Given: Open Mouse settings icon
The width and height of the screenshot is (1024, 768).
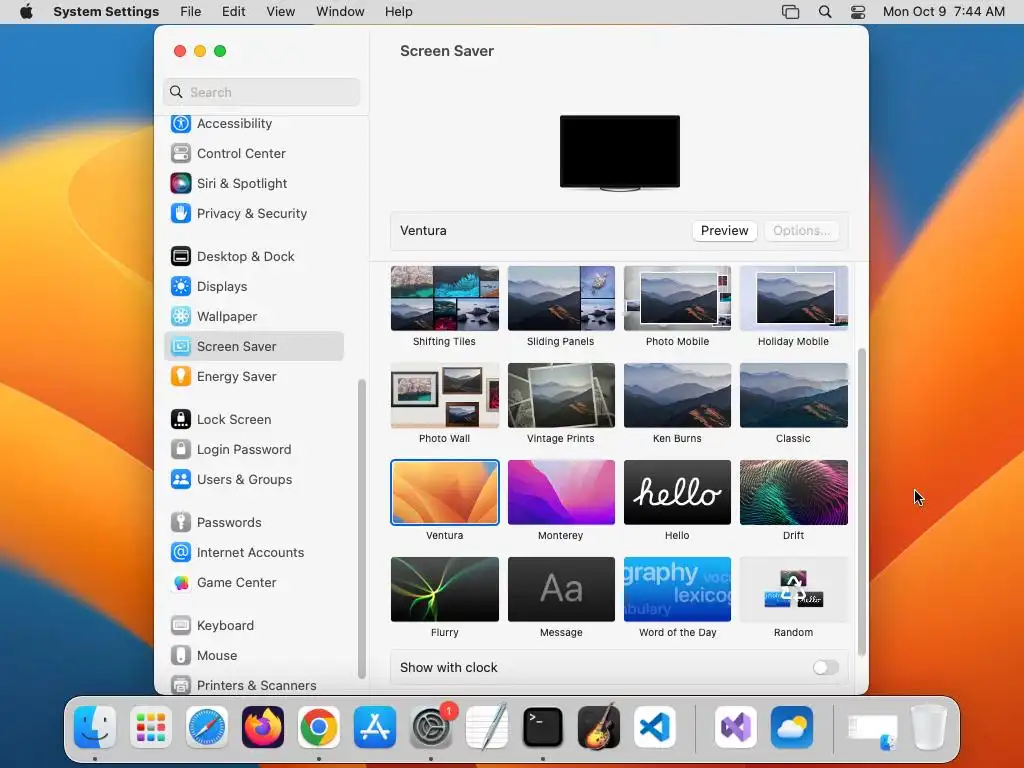Looking at the screenshot, I should [x=181, y=656].
